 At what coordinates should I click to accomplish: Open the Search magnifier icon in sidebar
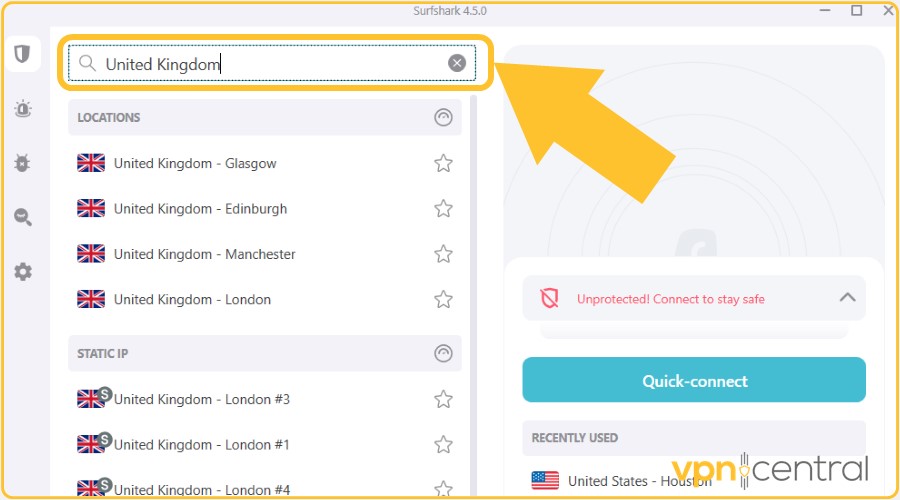pos(23,217)
